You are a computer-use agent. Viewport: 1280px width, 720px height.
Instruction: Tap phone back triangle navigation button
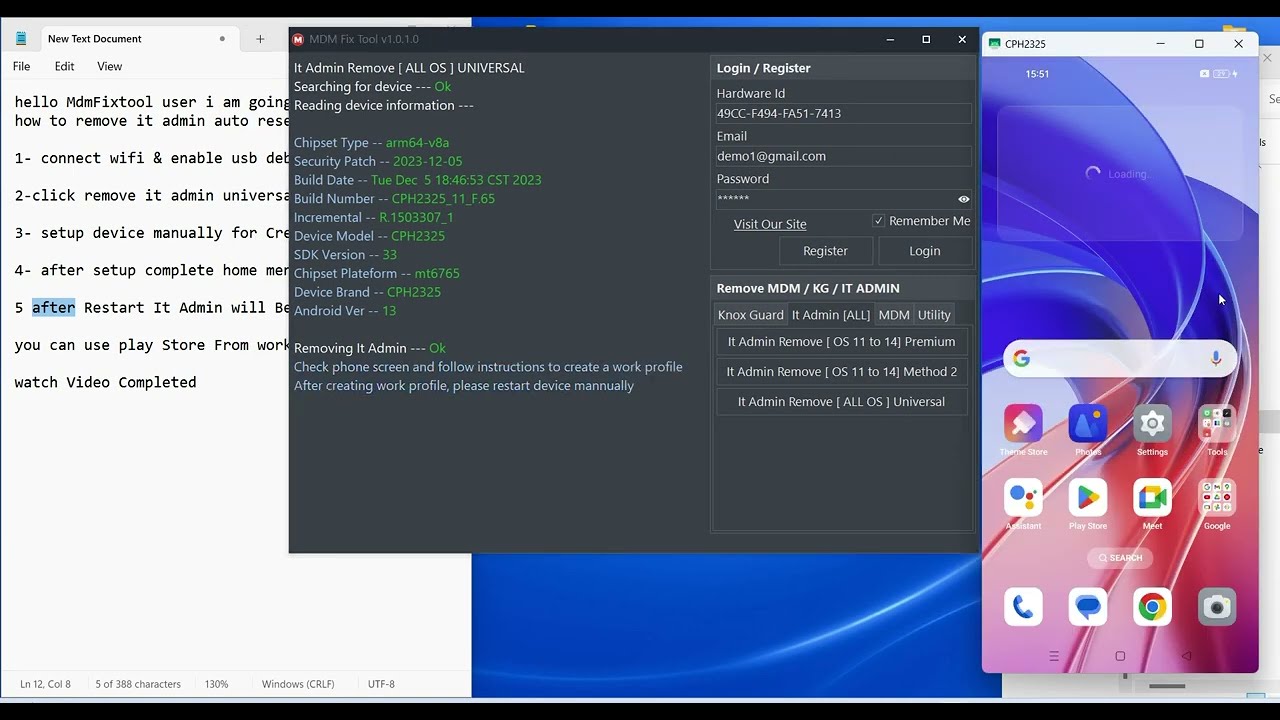coord(1186,656)
